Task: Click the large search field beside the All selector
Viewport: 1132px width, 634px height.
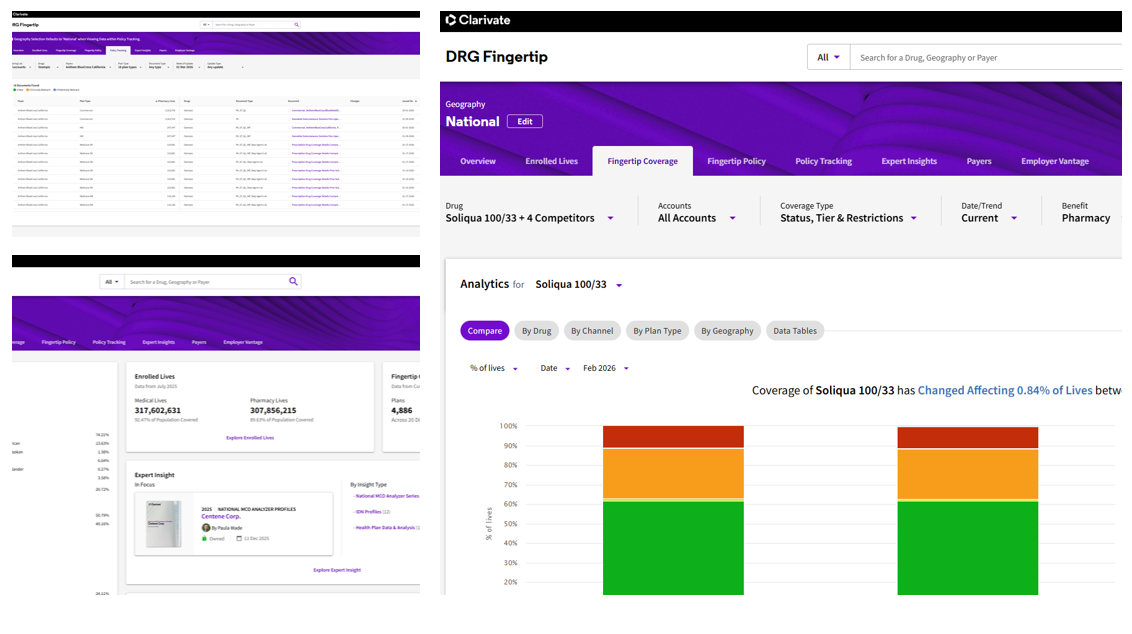Action: [x=985, y=57]
